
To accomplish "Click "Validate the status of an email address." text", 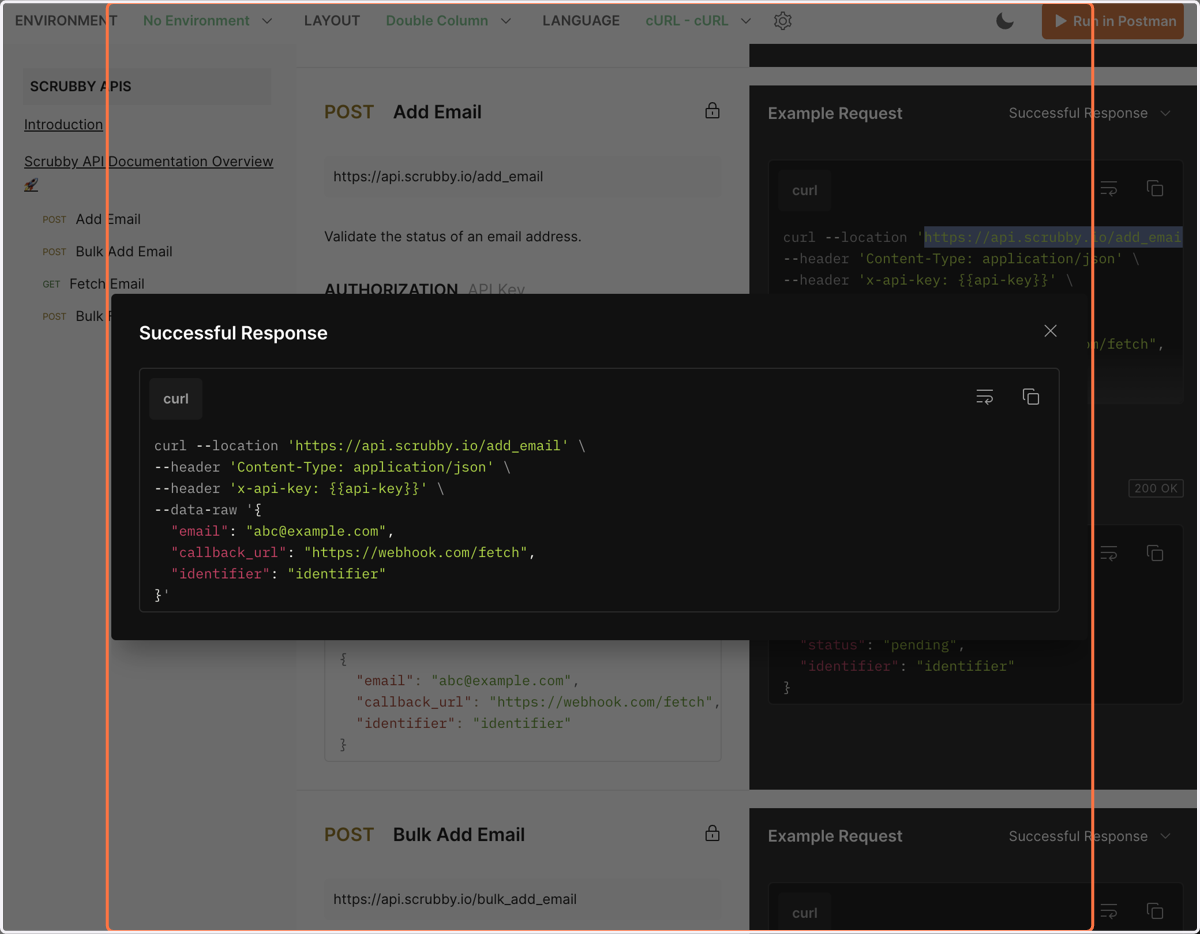I will [x=452, y=237].
